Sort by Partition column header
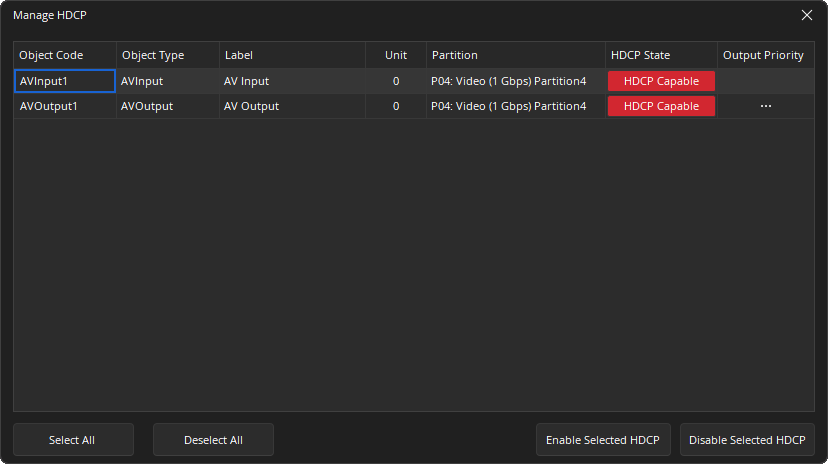Image resolution: width=828 pixels, height=464 pixels. pos(515,55)
